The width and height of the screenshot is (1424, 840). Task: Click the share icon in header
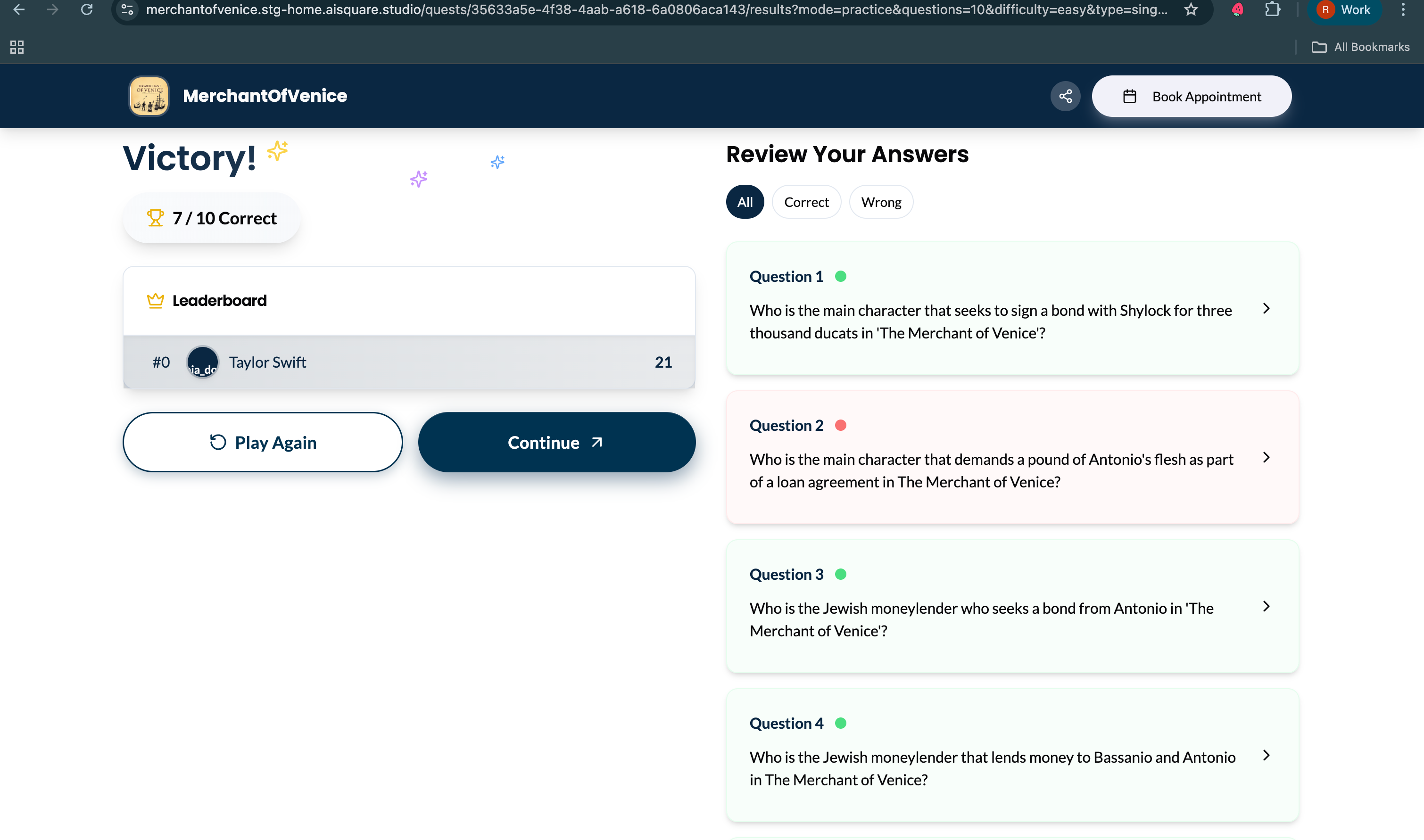coord(1065,96)
